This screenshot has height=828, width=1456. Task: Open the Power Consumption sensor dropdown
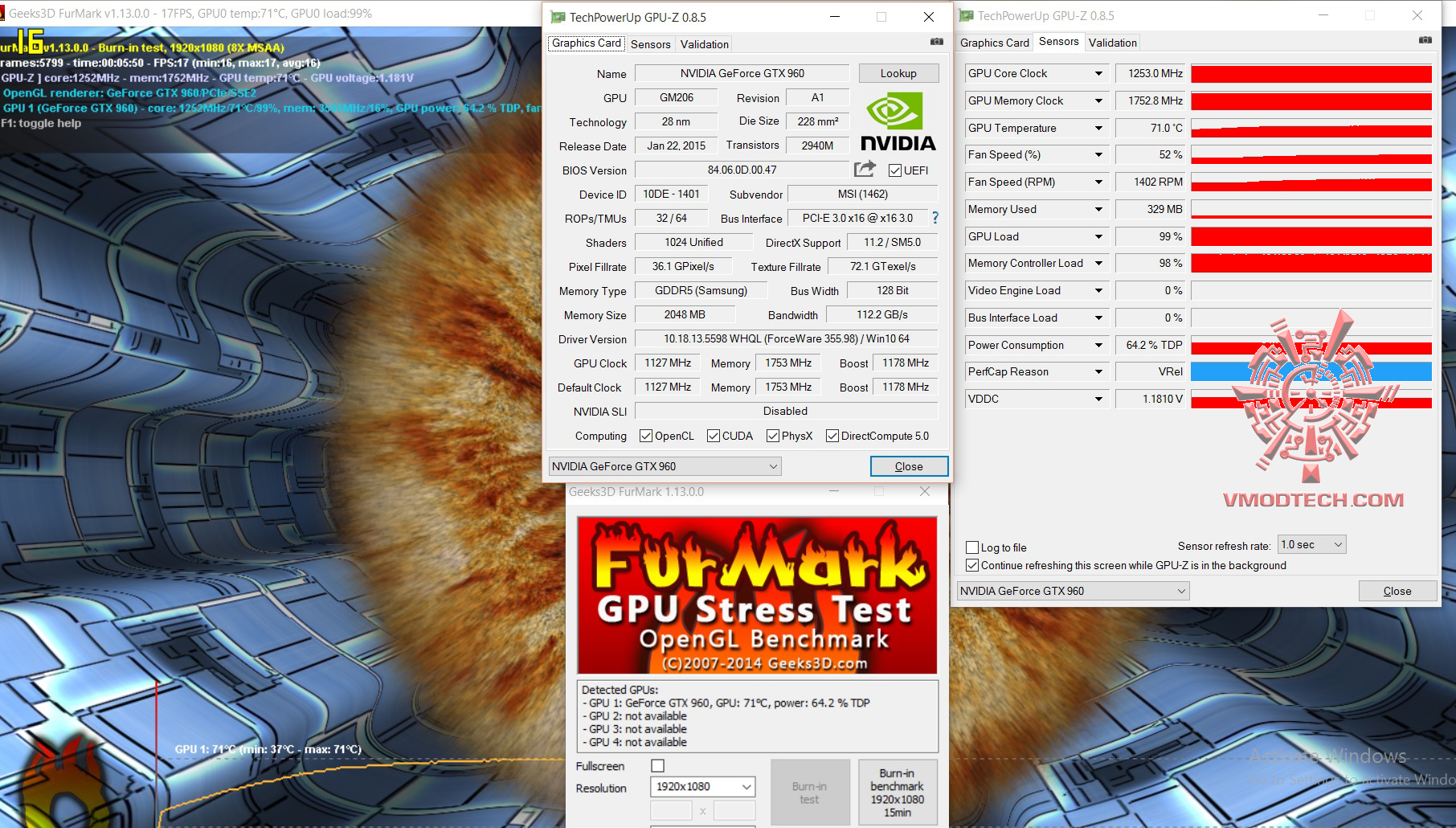click(1098, 346)
